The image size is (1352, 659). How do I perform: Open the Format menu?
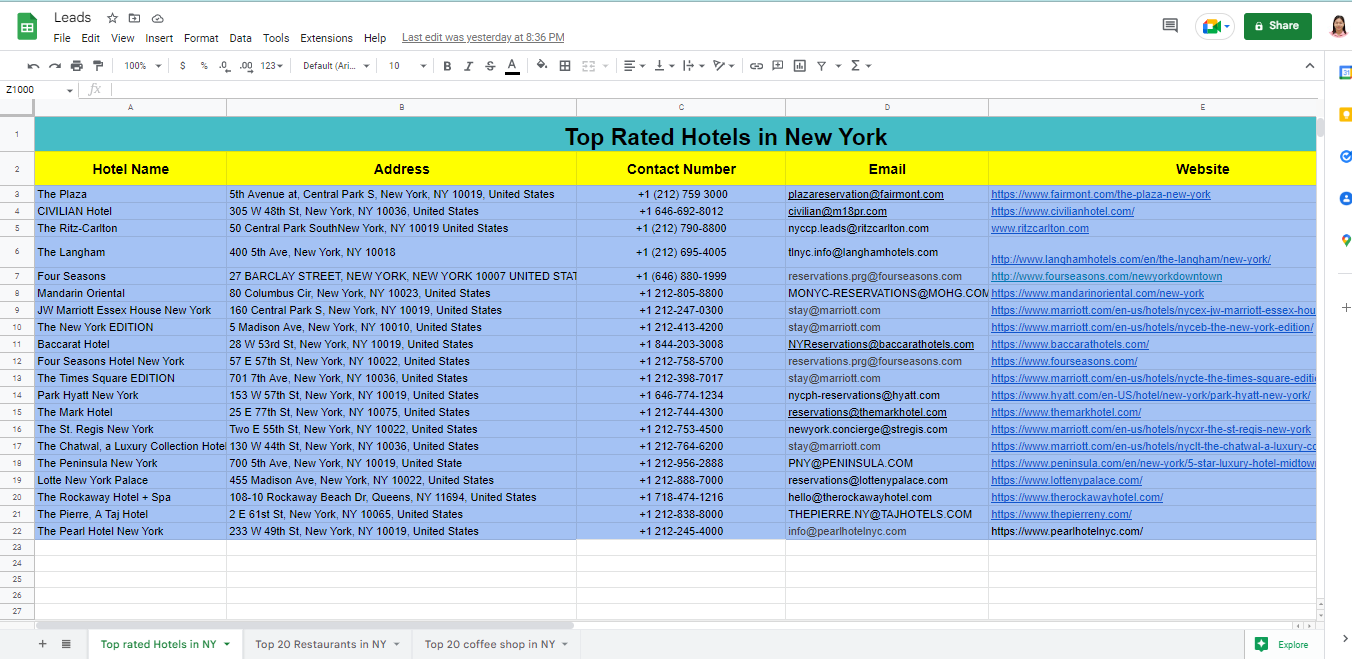click(201, 38)
